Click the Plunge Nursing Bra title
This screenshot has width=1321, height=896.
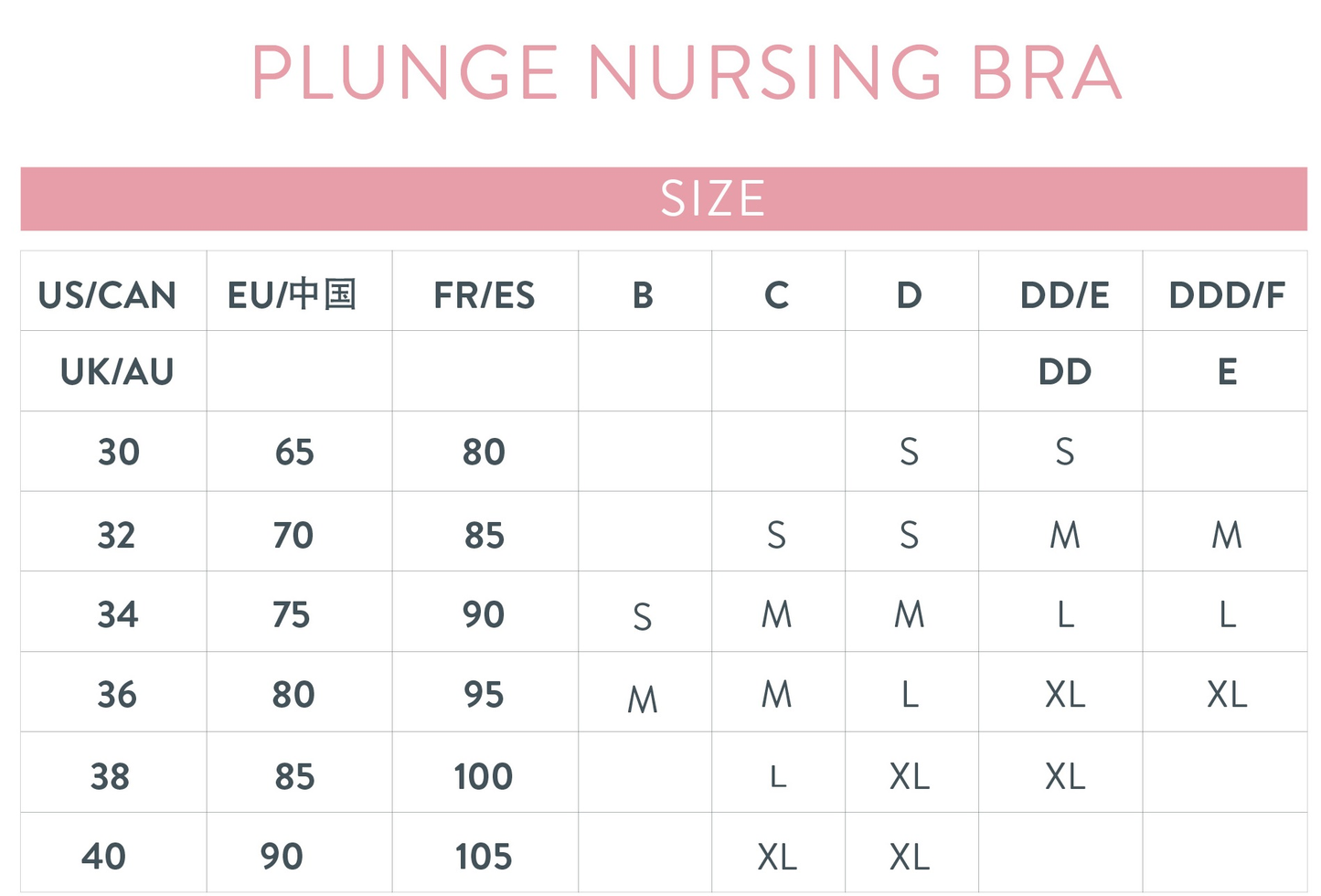(686, 73)
